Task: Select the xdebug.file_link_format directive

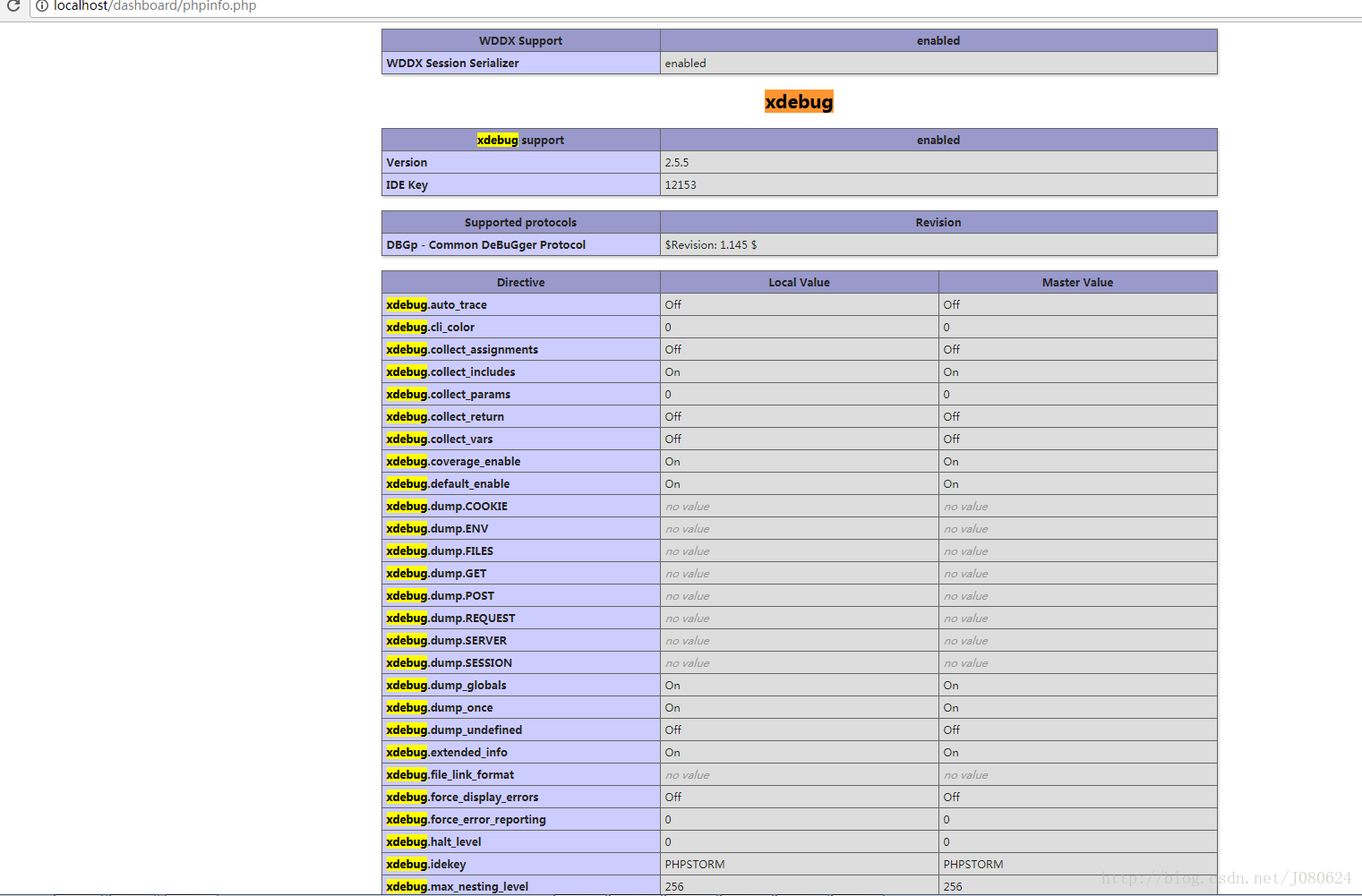Action: pyautogui.click(x=521, y=774)
